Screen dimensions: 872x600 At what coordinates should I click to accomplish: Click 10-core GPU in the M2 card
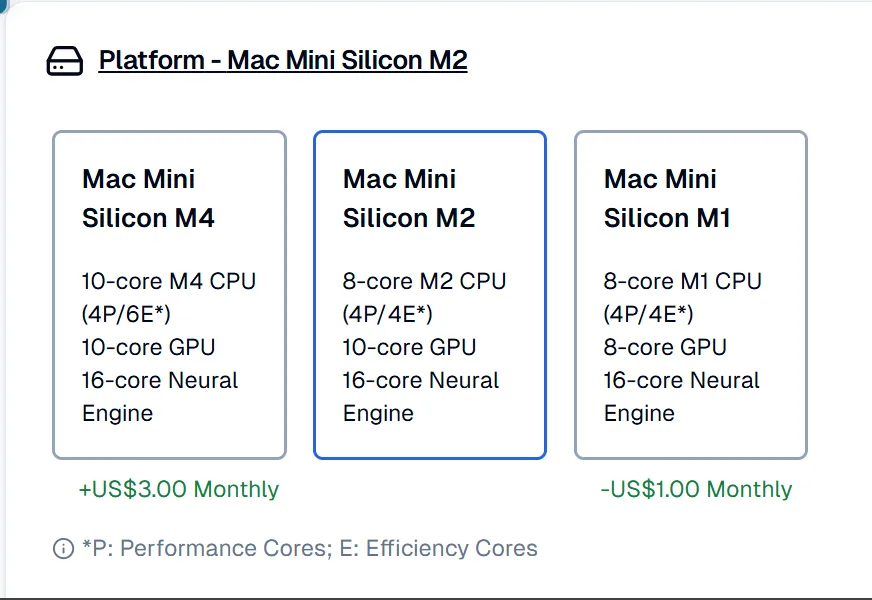coord(410,348)
